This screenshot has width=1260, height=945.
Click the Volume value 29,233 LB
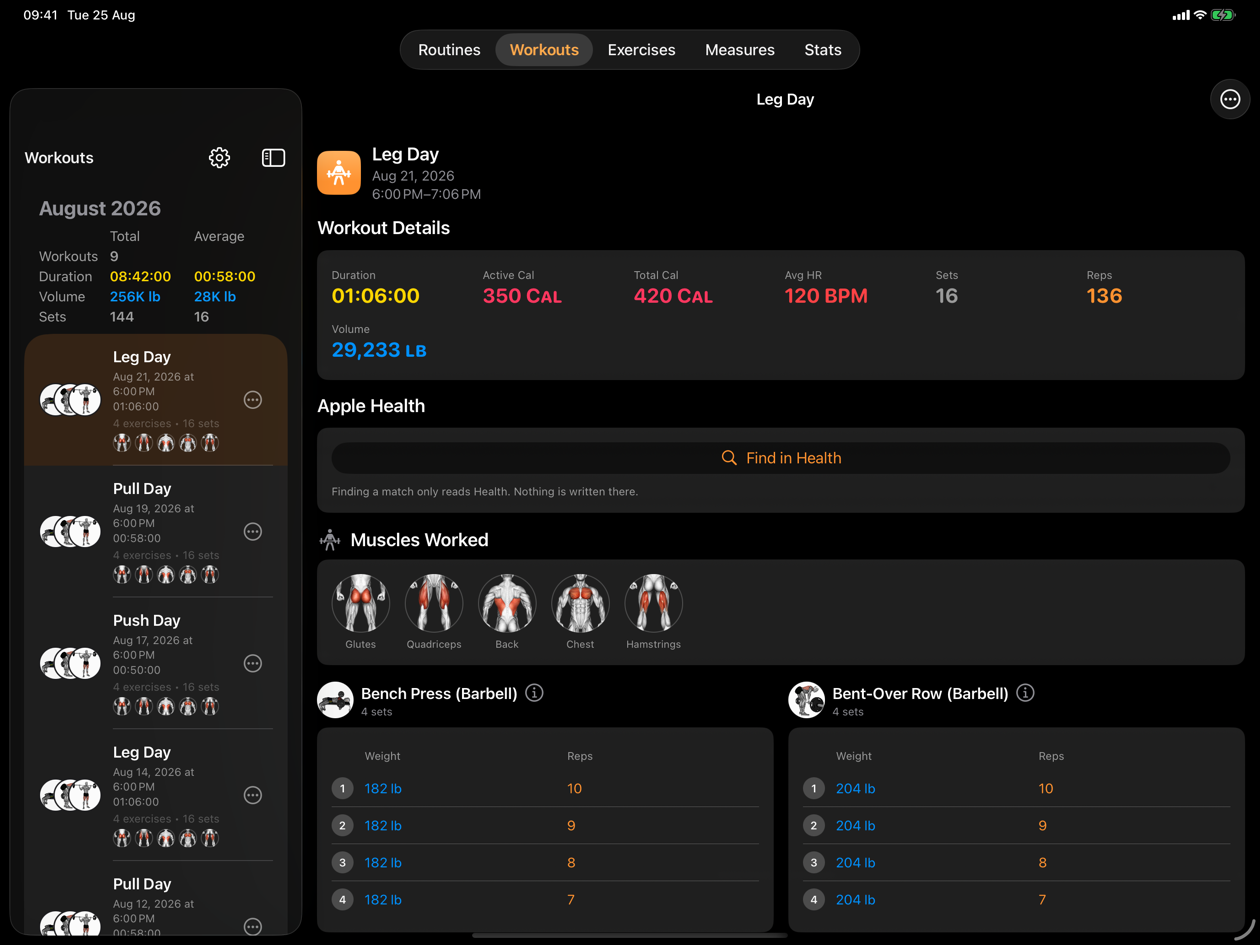(379, 350)
